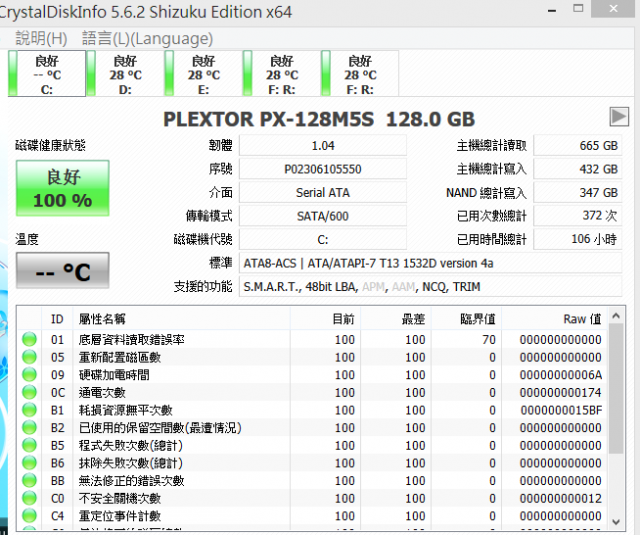640x535 pixels.
Task: Click the threshold value 70
Action: (489, 339)
